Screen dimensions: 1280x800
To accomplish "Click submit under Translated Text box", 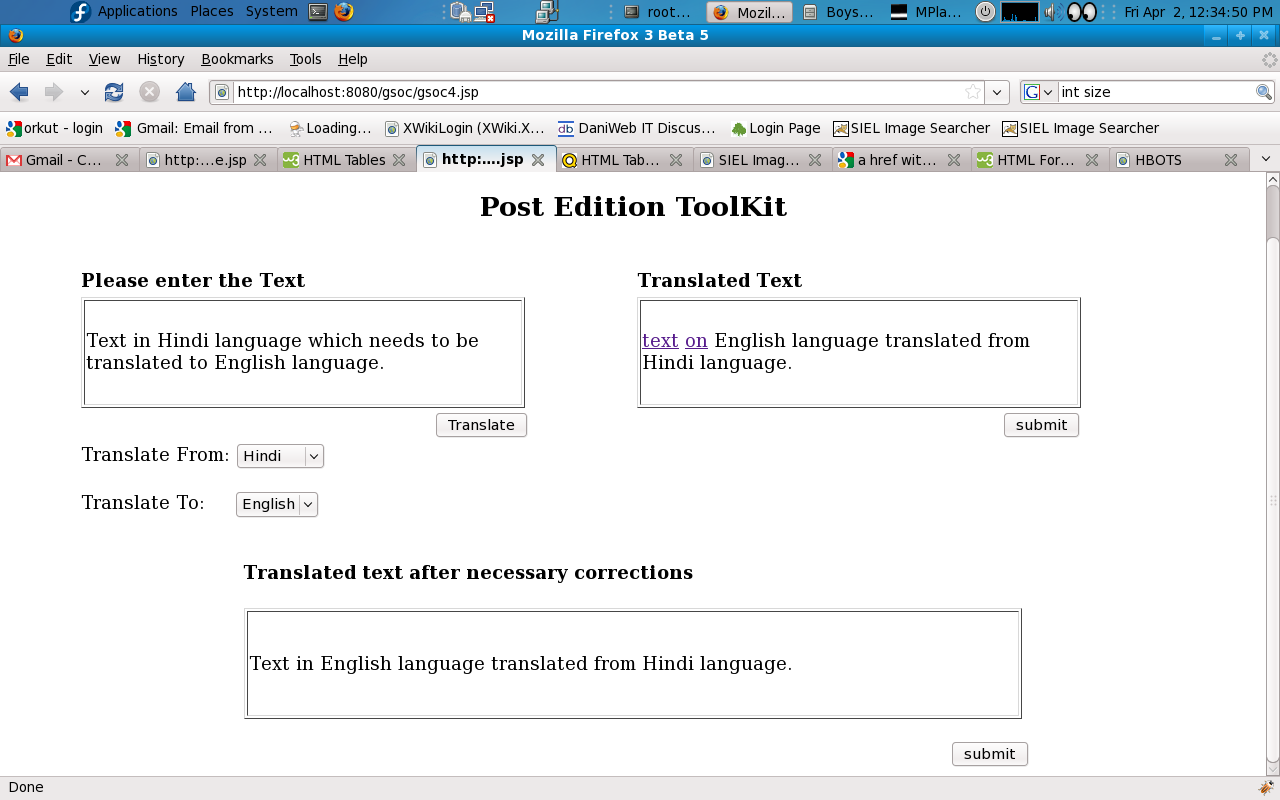I will [x=1041, y=425].
